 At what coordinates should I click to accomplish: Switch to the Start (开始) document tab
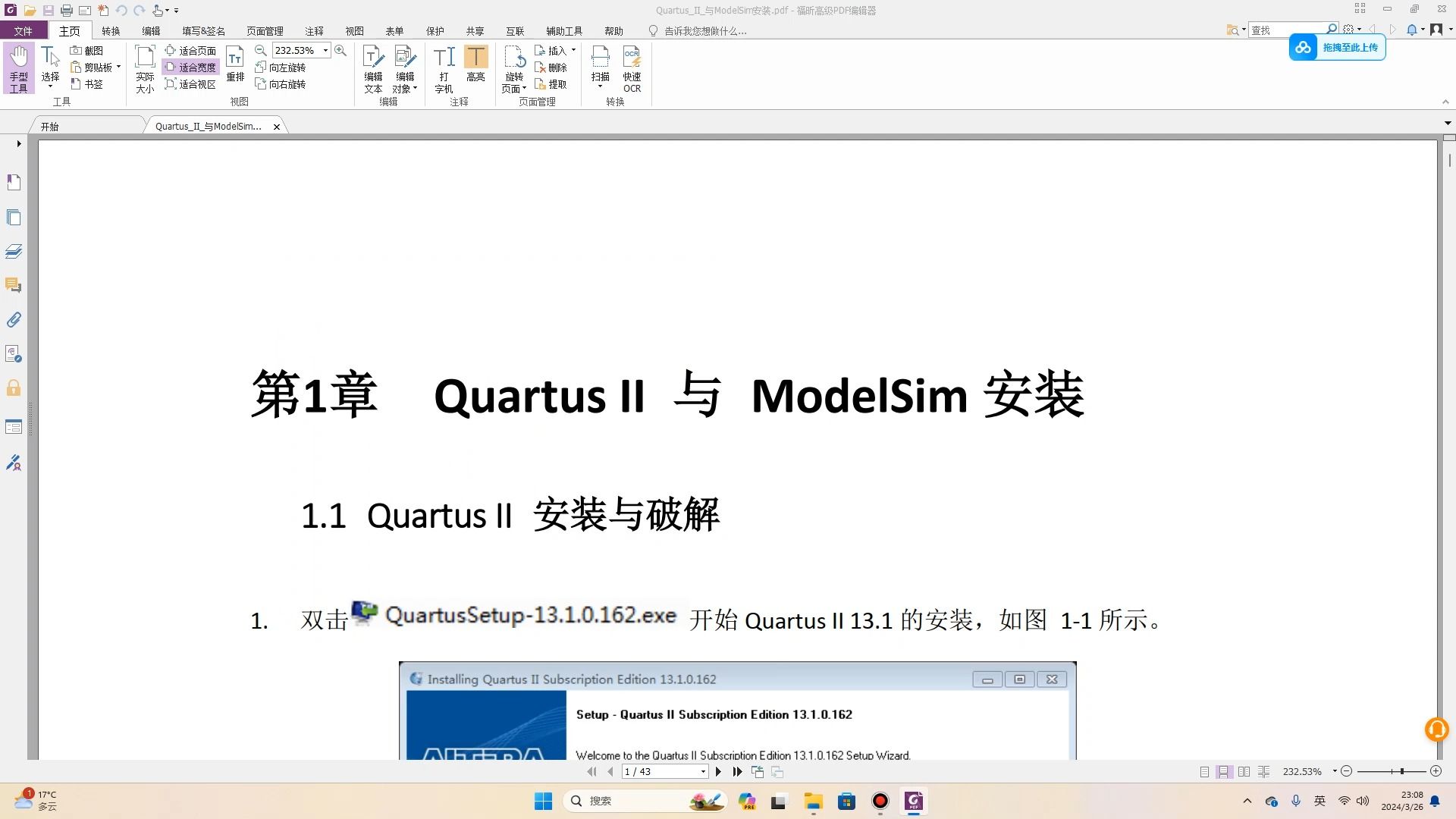pos(50,127)
